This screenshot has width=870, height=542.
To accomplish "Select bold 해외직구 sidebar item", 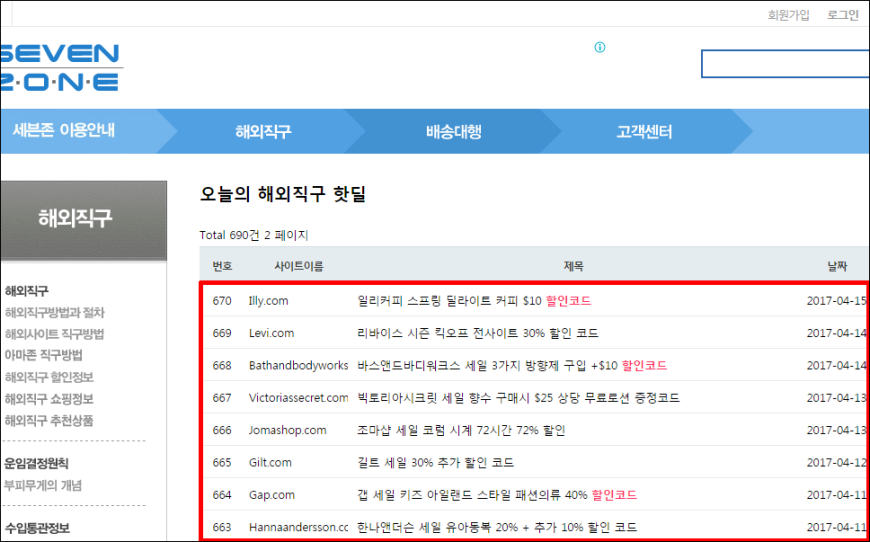I will 26,291.
